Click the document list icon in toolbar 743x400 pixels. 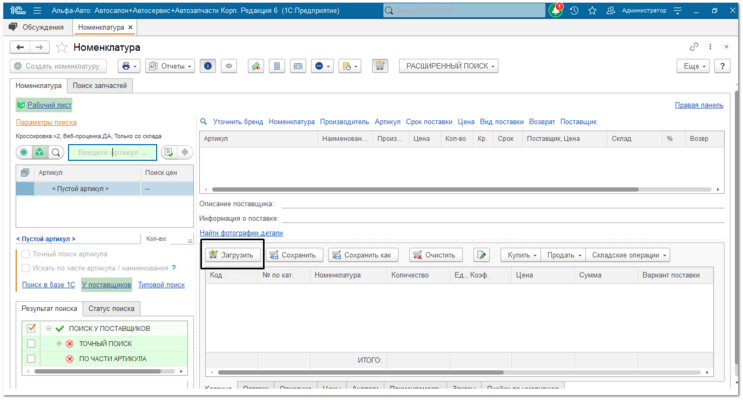click(x=277, y=66)
